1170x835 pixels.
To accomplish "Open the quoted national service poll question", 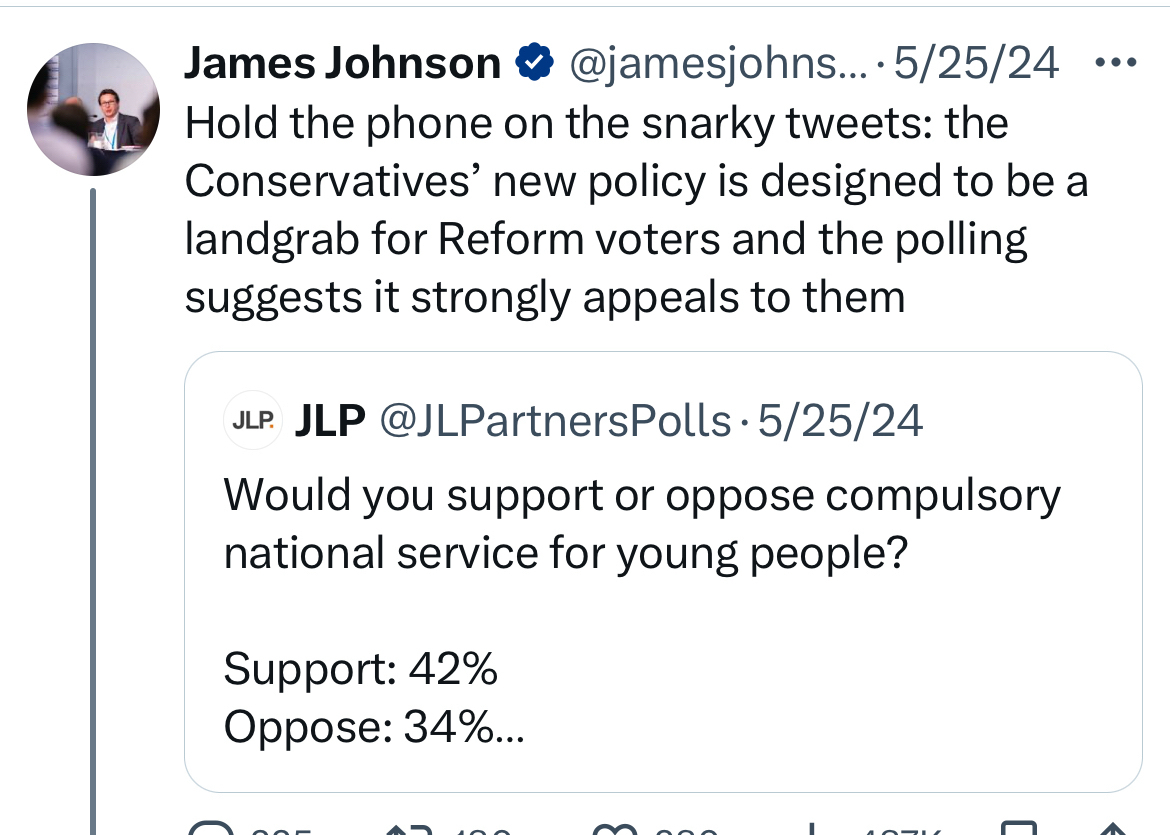I will [x=640, y=524].
